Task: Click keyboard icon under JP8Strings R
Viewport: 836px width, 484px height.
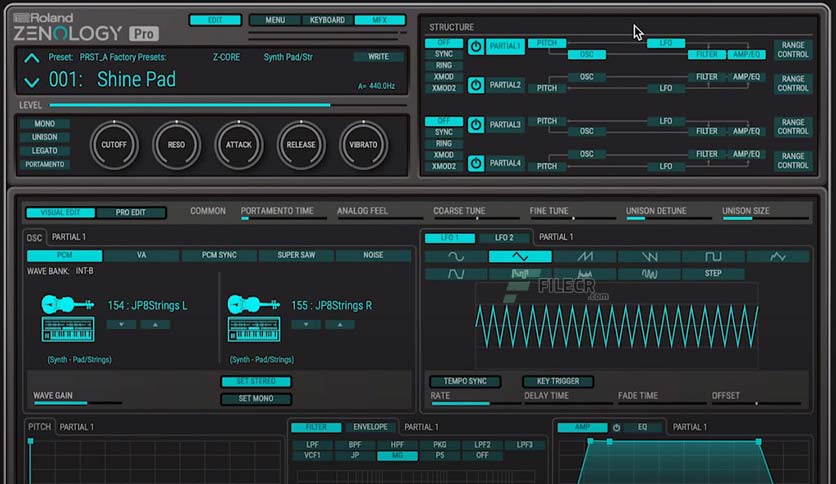Action: (254, 329)
